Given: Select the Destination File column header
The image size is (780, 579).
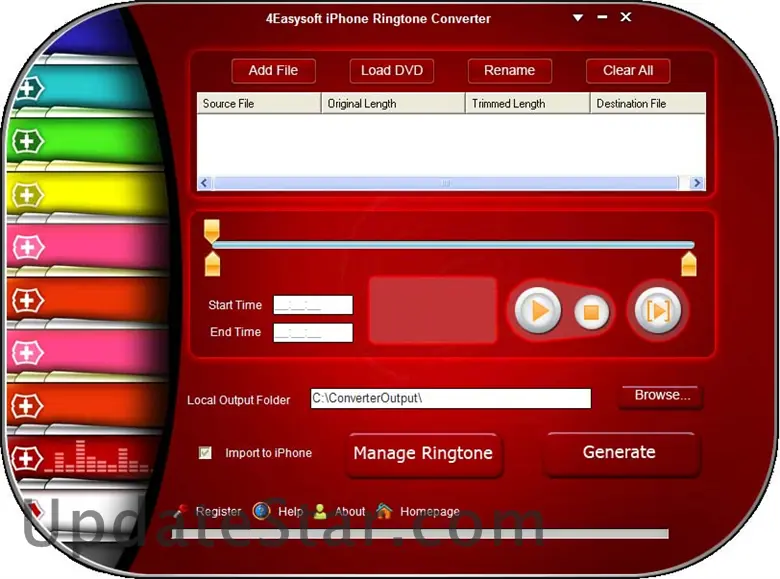Looking at the screenshot, I should pyautogui.click(x=648, y=103).
